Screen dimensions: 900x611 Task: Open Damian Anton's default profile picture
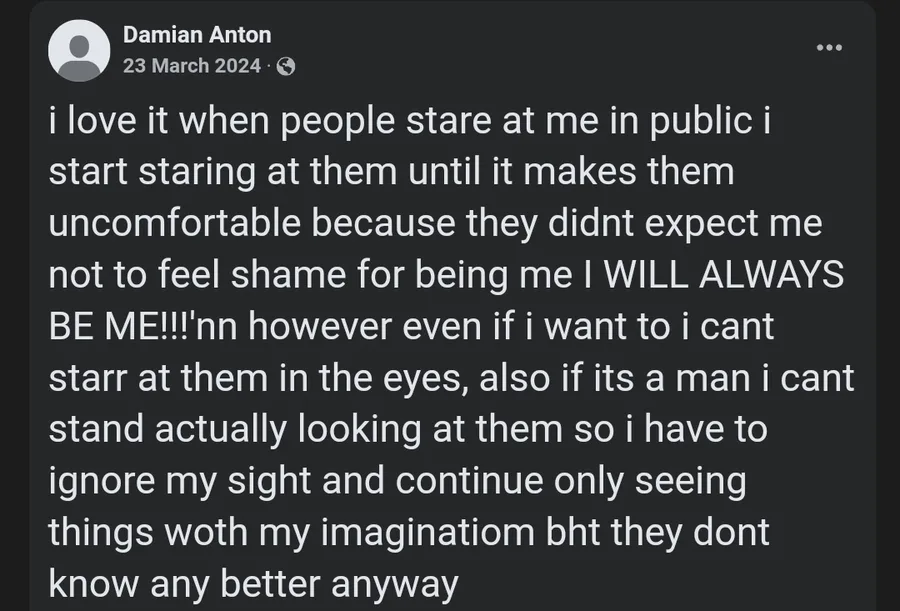pos(79,51)
